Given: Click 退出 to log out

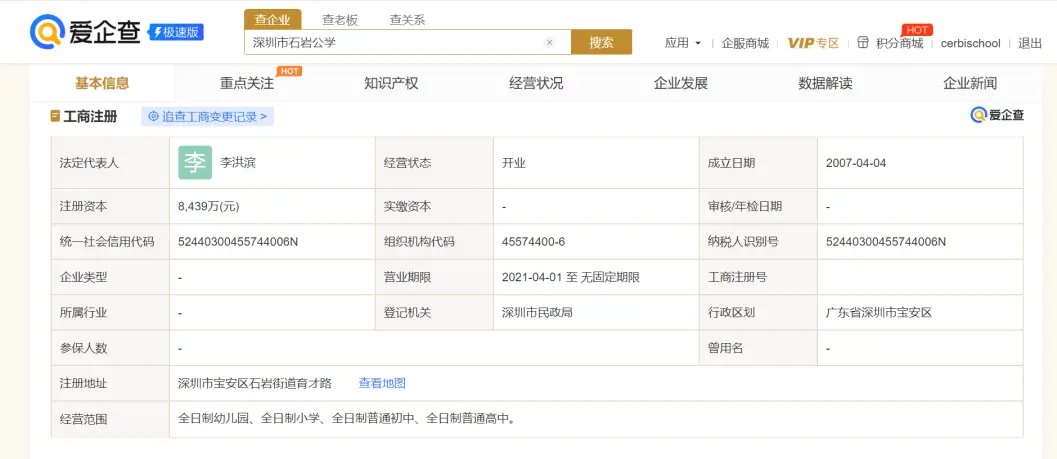Looking at the screenshot, I should [x=1030, y=43].
